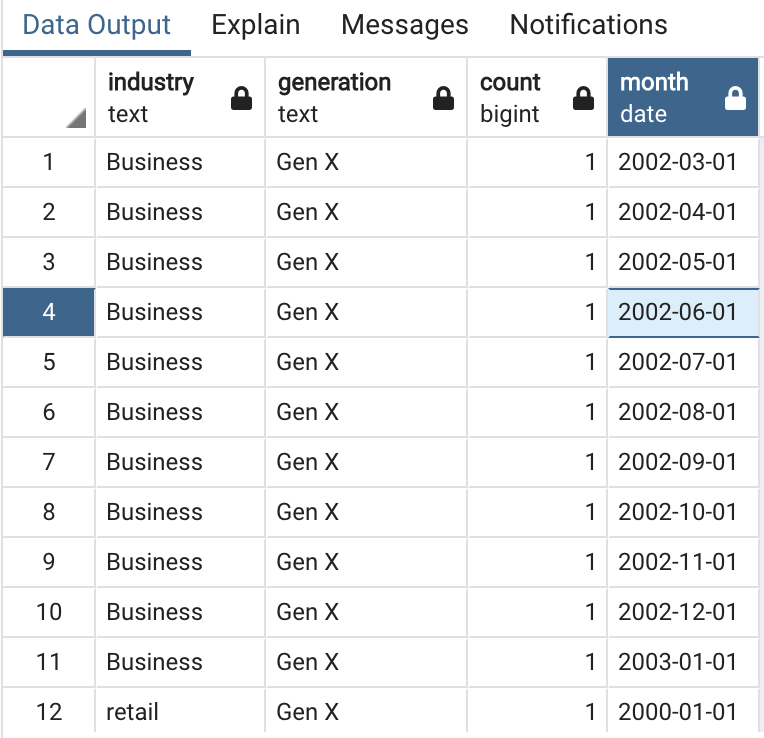Open the Messages tab
This screenshot has height=738, width=764.
tap(404, 25)
